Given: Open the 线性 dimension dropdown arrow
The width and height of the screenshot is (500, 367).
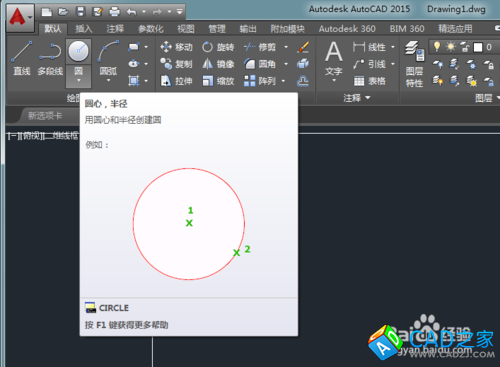Looking at the screenshot, I should pos(393,47).
